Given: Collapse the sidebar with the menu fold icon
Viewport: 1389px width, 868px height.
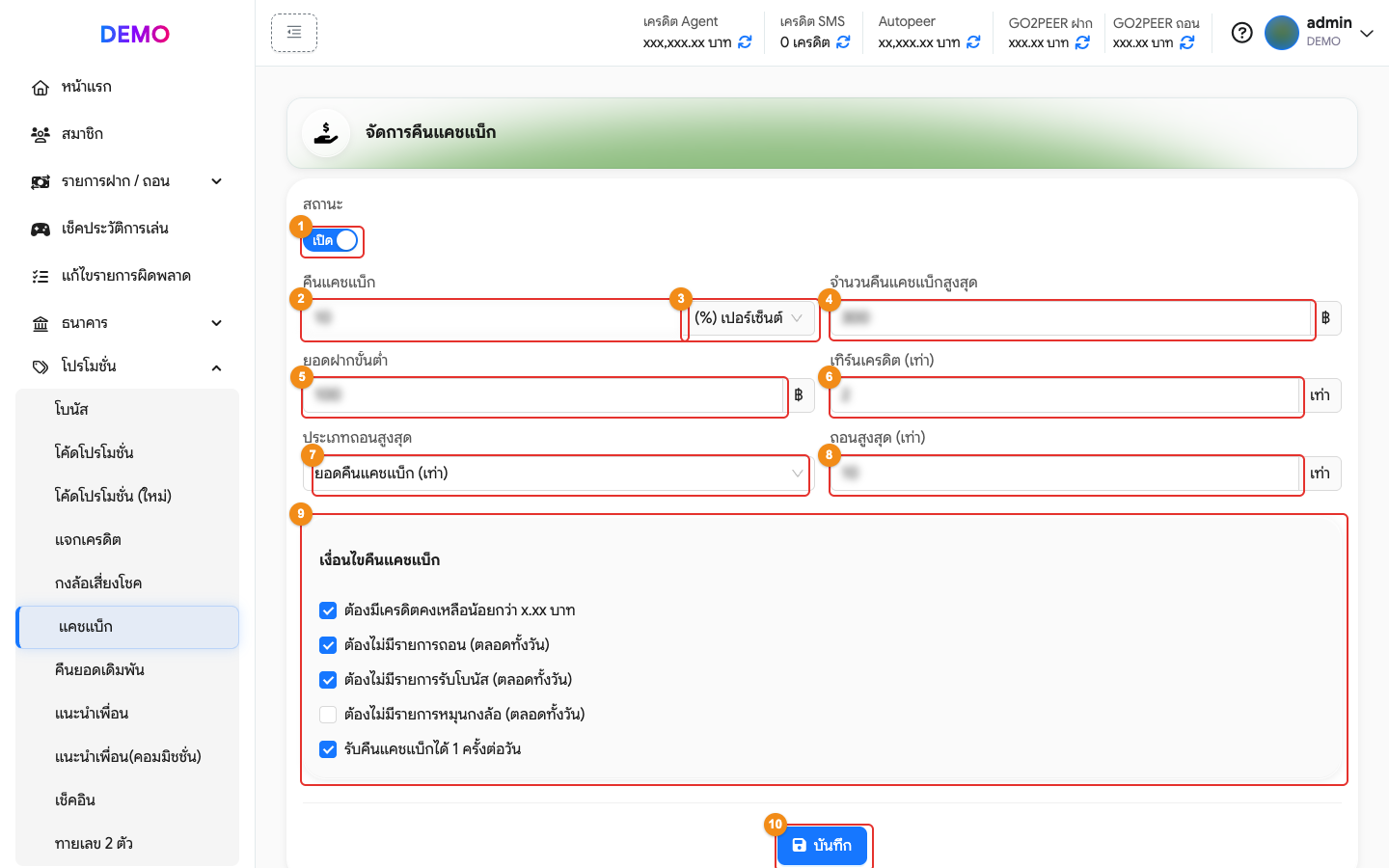Looking at the screenshot, I should (294, 33).
